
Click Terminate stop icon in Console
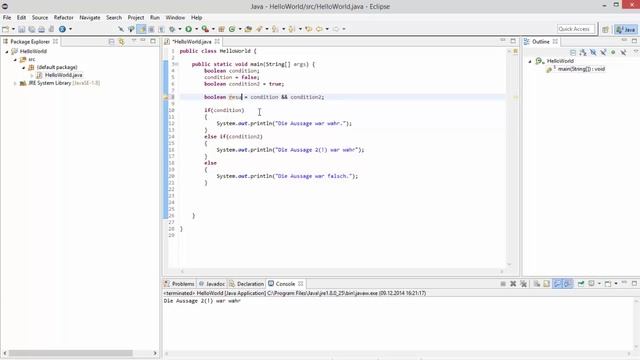pyautogui.click(x=503, y=284)
